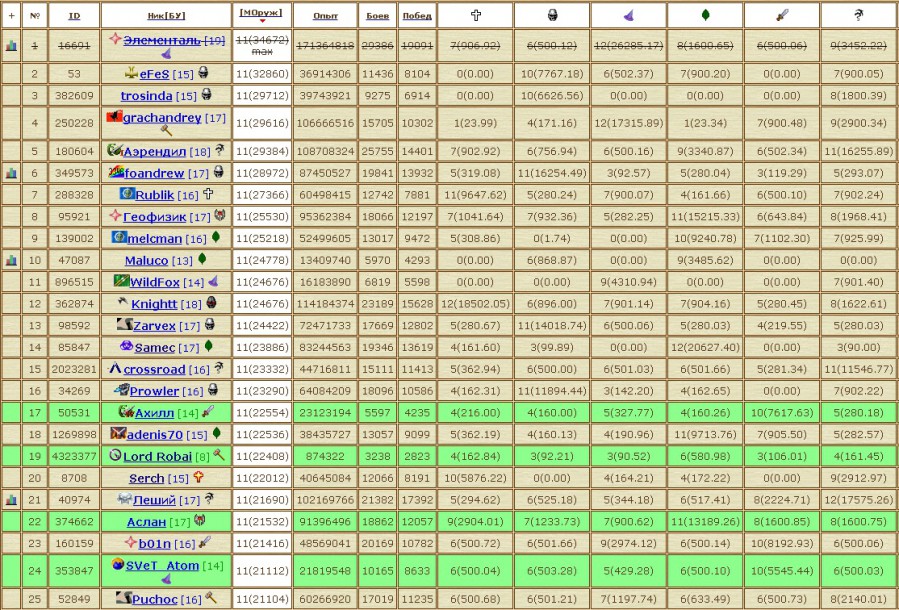Click the clan emblem beside crossroad
The image size is (899, 610).
pyautogui.click(x=115, y=368)
